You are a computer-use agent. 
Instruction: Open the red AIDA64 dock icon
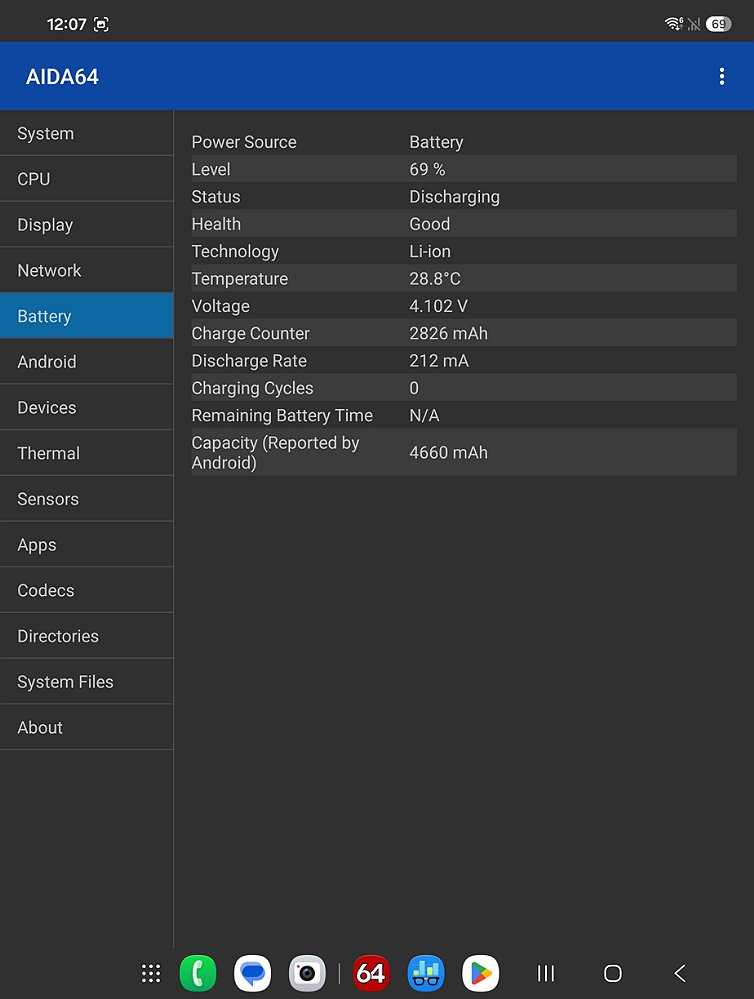(x=371, y=973)
